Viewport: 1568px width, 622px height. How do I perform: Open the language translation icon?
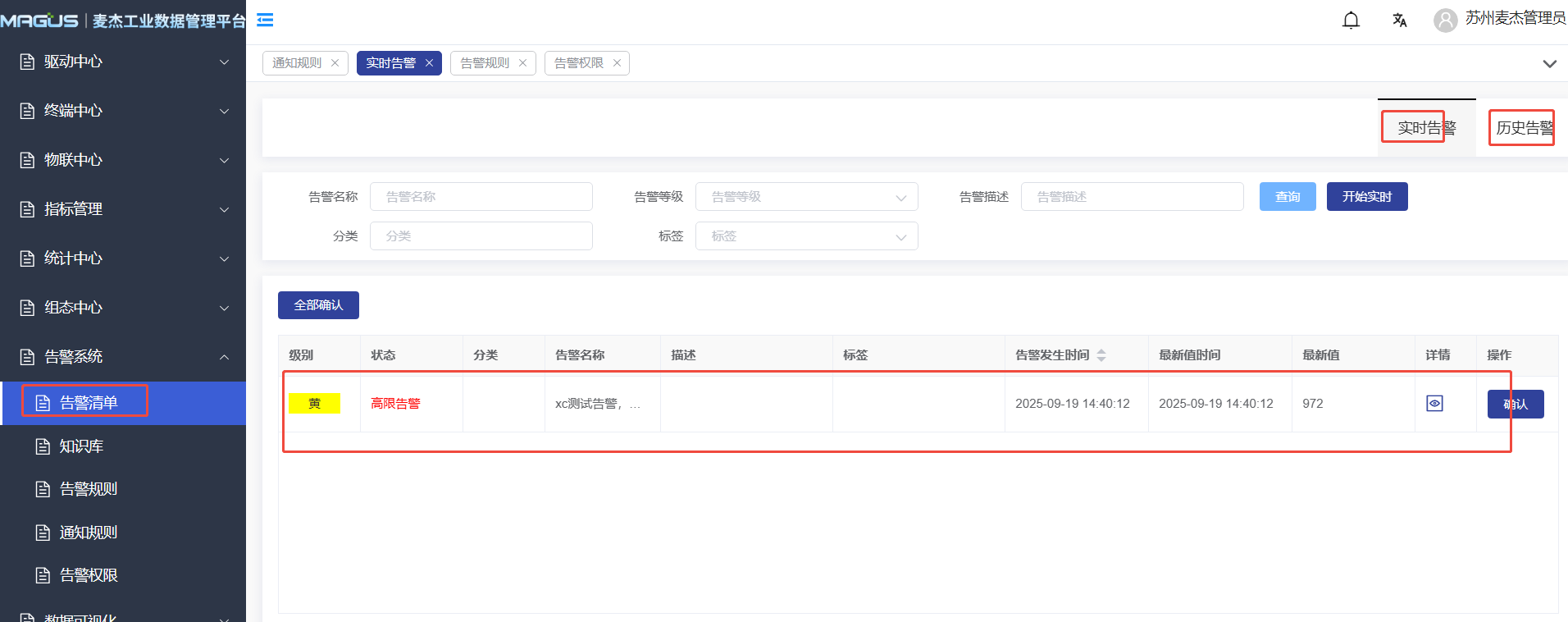pos(1399,21)
